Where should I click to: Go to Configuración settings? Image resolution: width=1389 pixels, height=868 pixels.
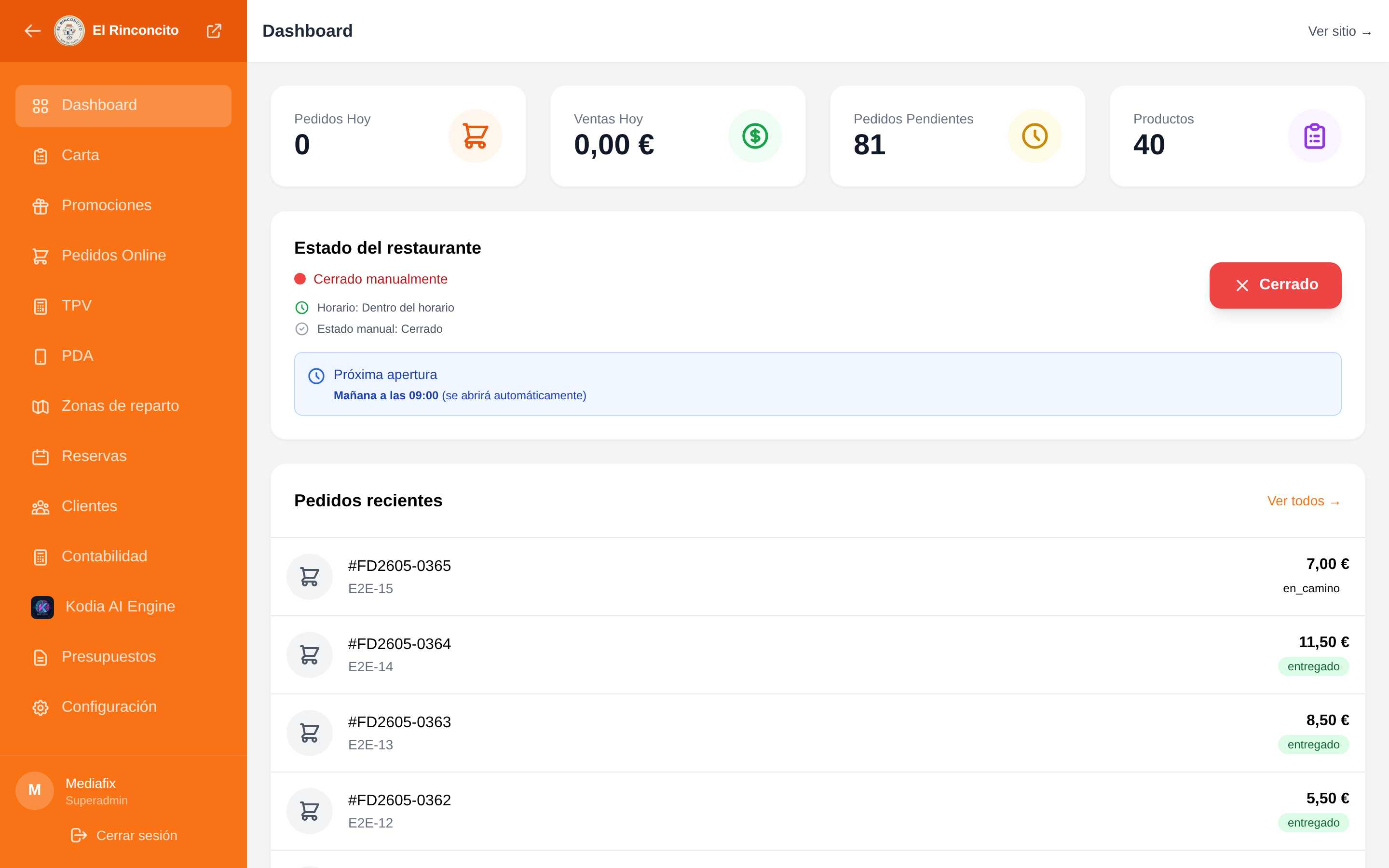123,707
